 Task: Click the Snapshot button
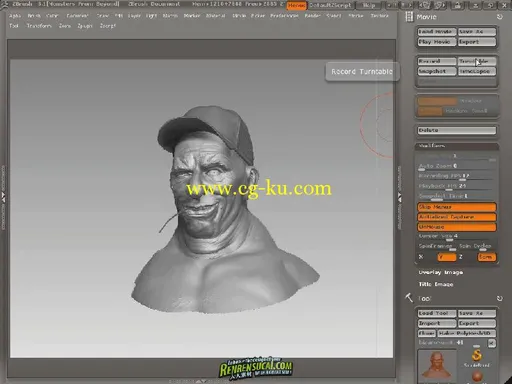(437, 71)
